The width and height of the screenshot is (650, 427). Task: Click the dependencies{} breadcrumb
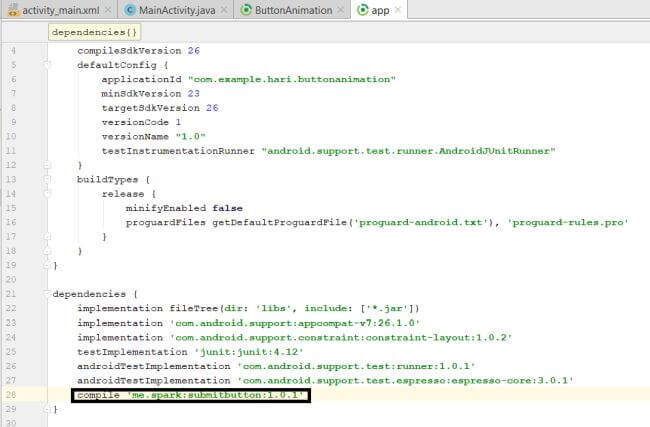(x=94, y=32)
